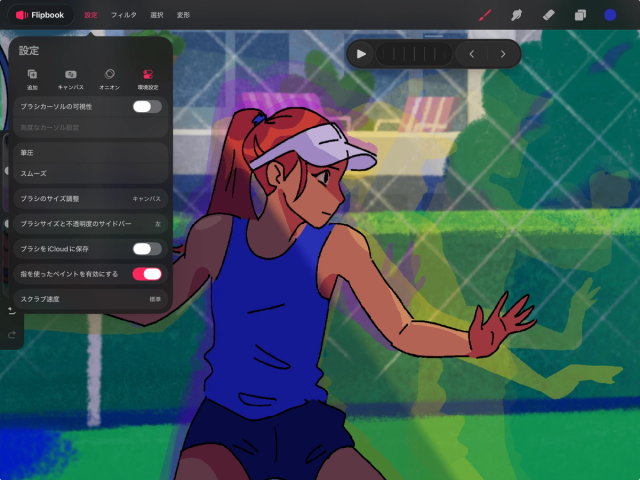Change ブラシサイズと不透明度のサイドバー side option
The width and height of the screenshot is (640, 480).
pyautogui.click(x=91, y=224)
